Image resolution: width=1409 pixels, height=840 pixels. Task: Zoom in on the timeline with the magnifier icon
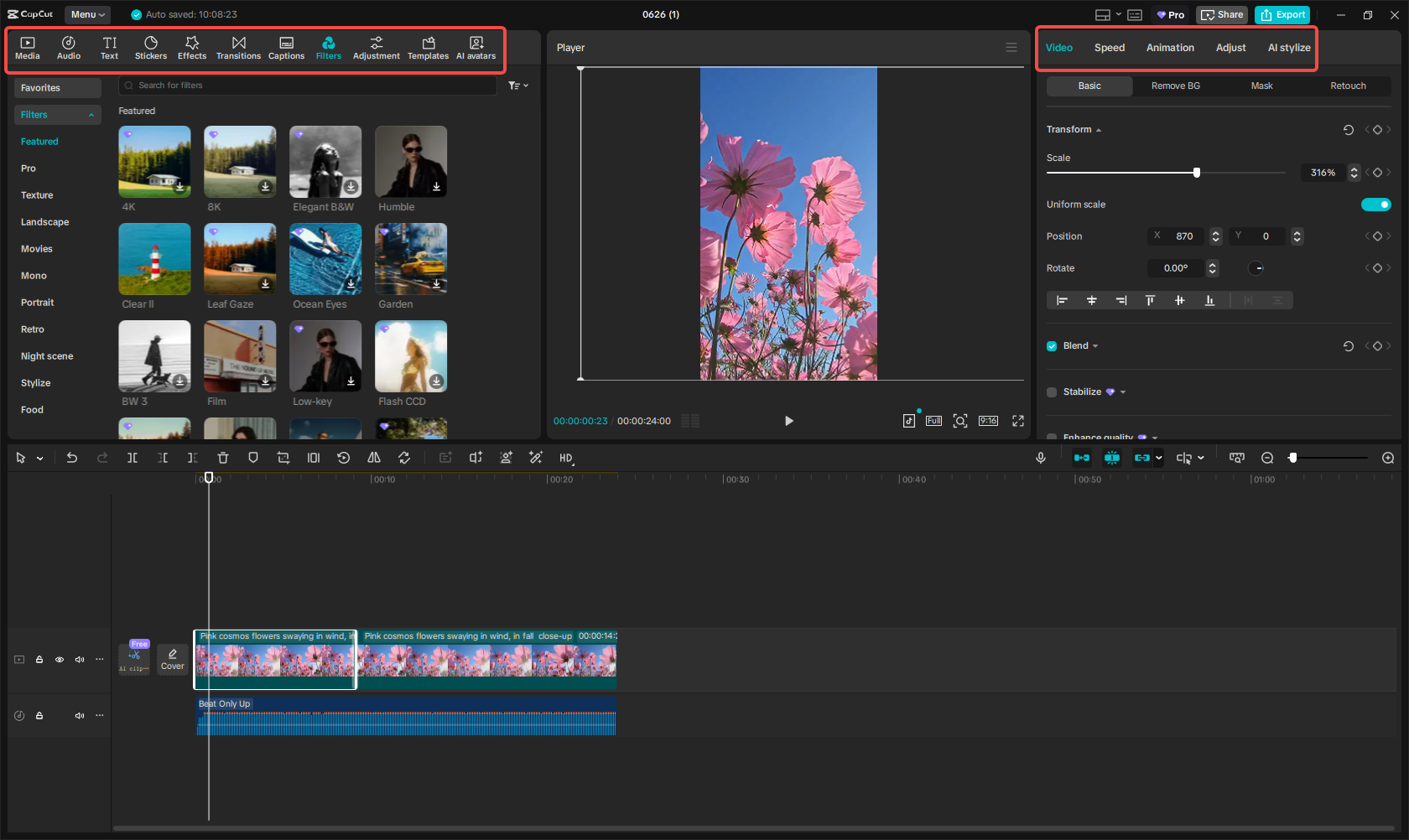(x=1387, y=458)
